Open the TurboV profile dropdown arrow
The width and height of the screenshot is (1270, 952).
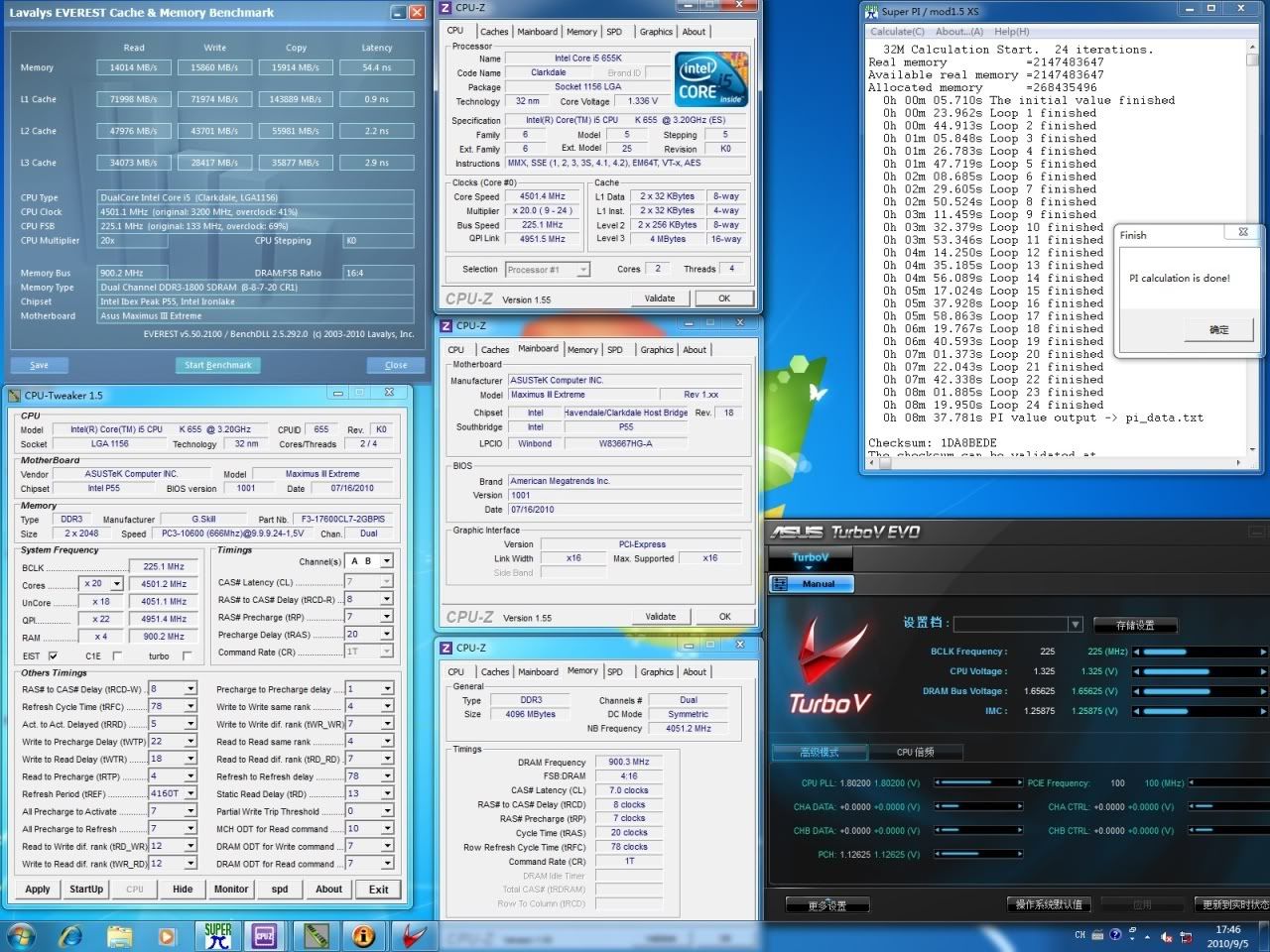[1075, 624]
